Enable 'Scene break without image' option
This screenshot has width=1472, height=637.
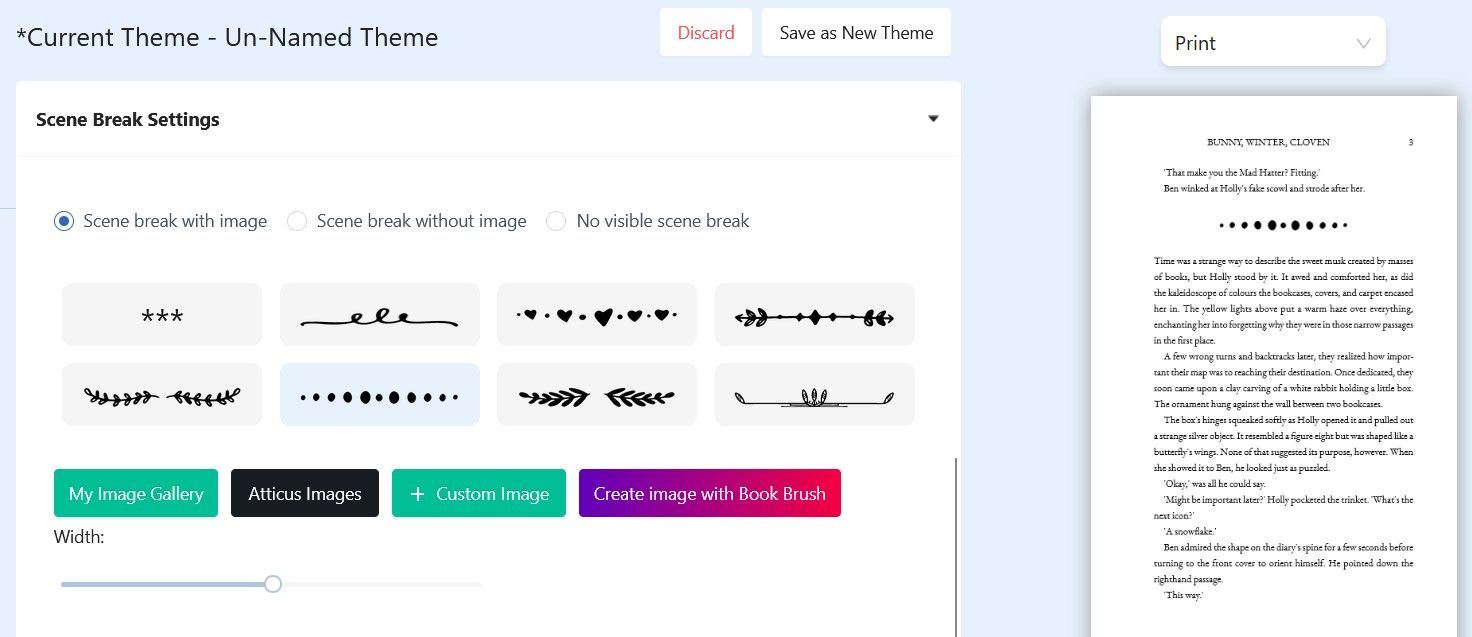tap(297, 221)
